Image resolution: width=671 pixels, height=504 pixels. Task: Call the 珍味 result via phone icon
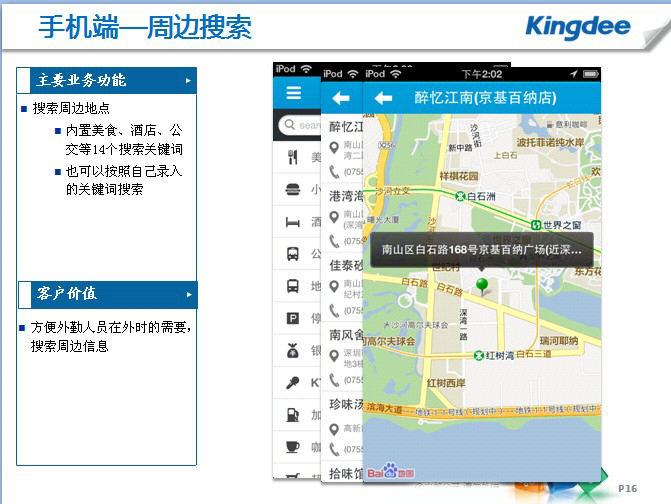point(334,449)
